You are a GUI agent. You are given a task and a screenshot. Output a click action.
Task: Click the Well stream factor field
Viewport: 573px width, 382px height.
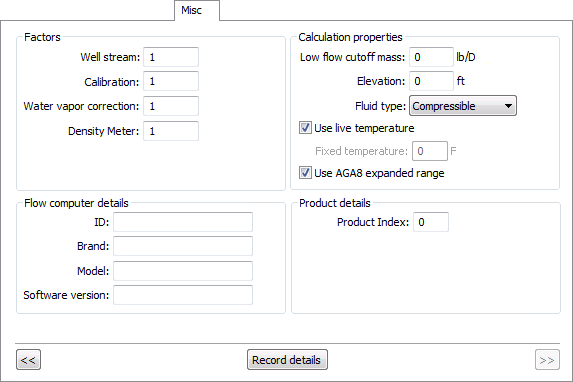pyautogui.click(x=171, y=57)
